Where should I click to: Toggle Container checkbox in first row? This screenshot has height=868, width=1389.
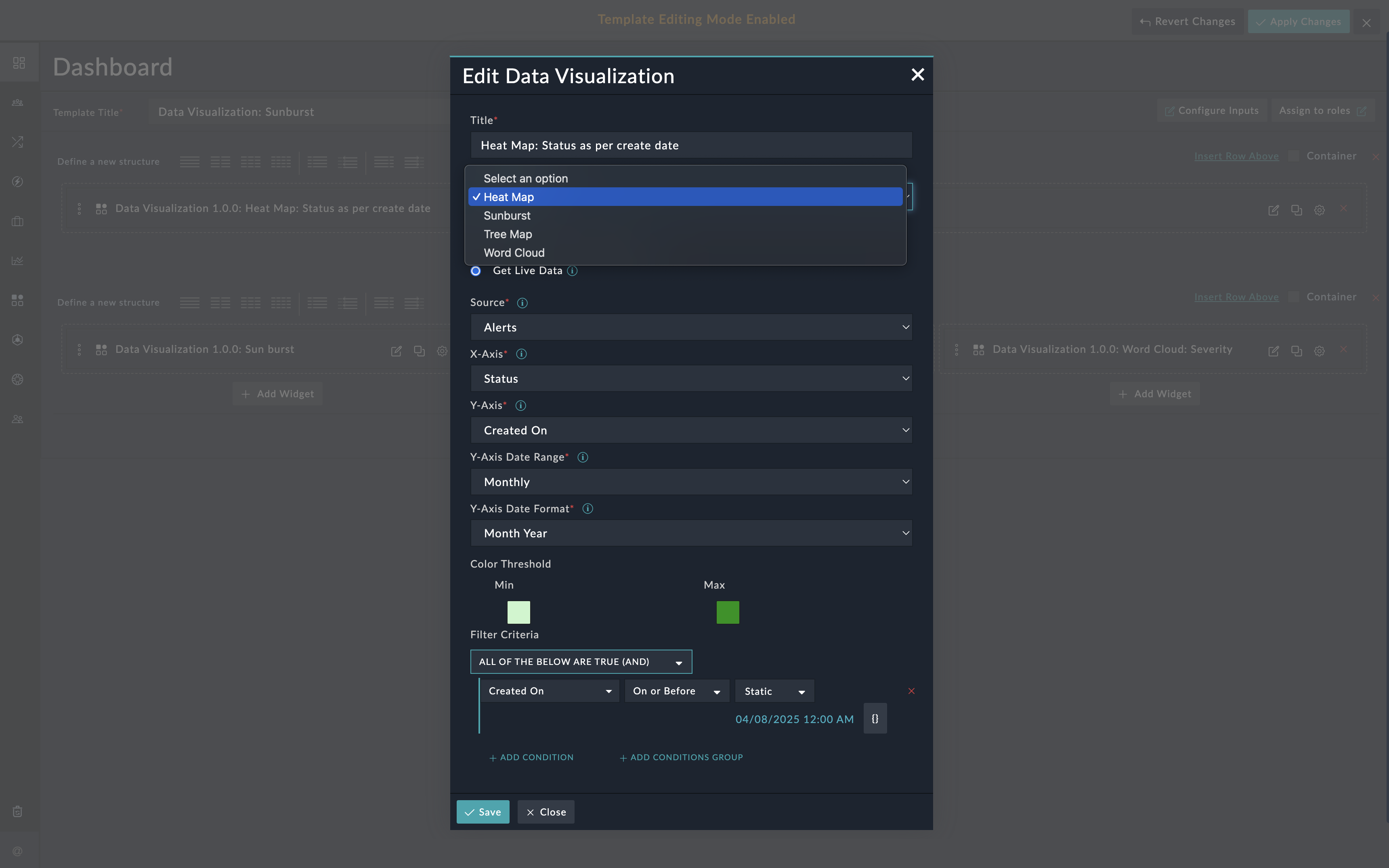(1294, 156)
